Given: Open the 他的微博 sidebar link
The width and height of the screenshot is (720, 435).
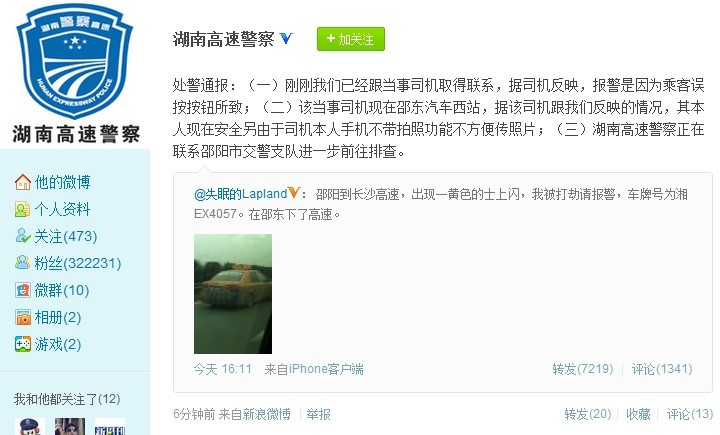Looking at the screenshot, I should 62,182.
